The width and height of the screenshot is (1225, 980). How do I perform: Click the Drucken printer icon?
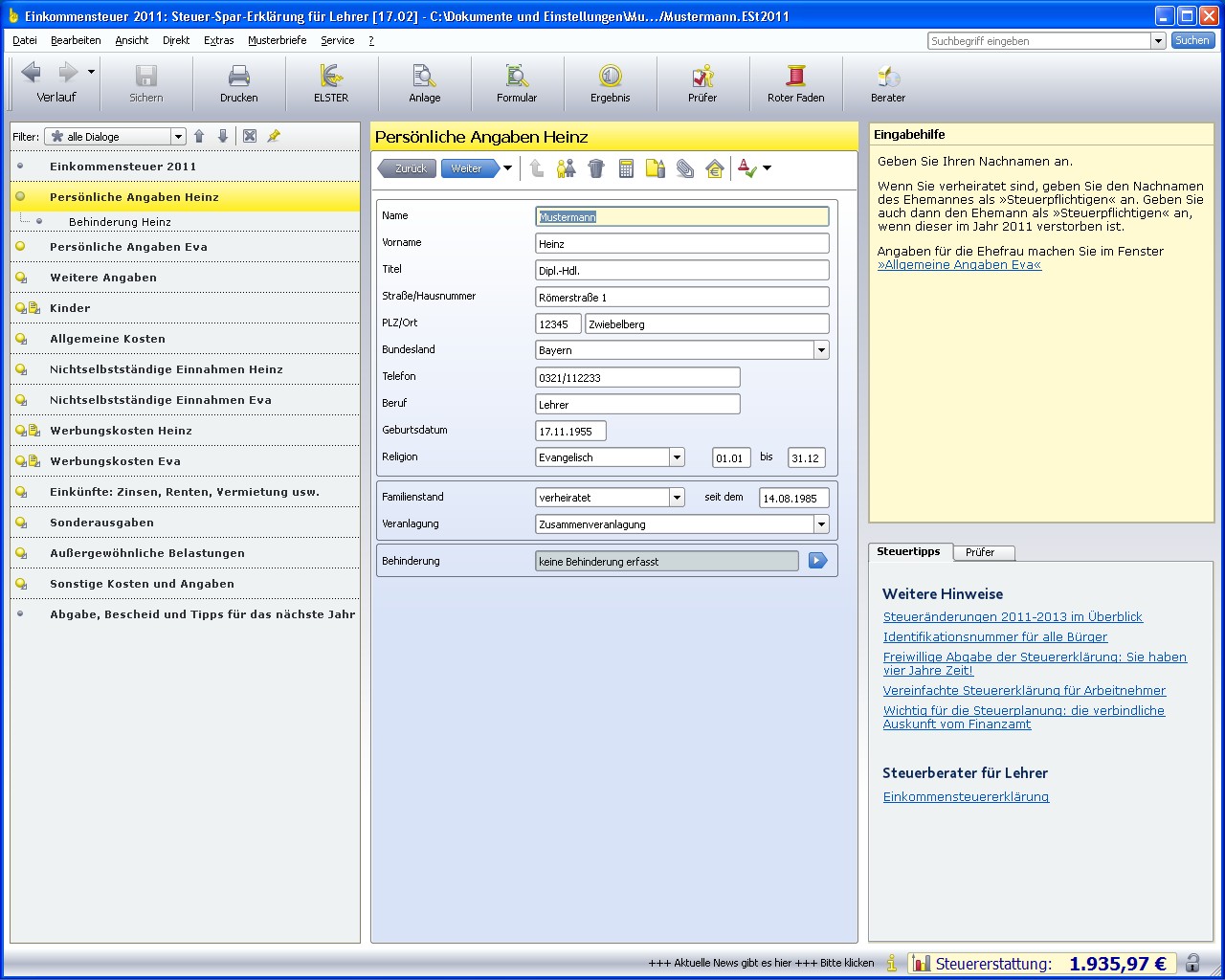(x=238, y=76)
